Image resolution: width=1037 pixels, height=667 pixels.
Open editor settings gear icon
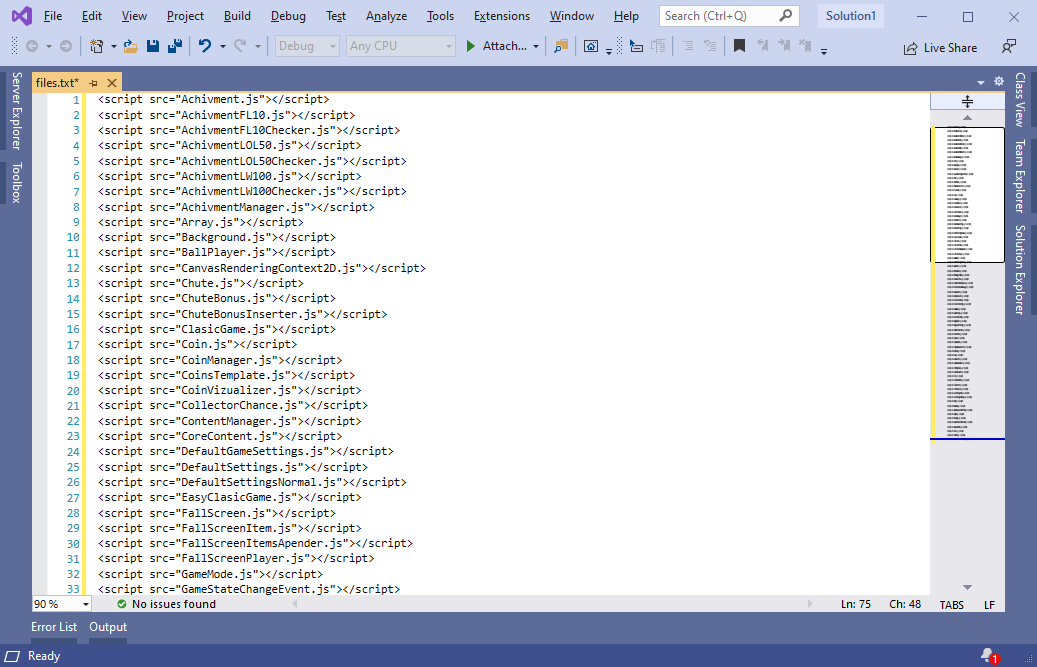(999, 81)
